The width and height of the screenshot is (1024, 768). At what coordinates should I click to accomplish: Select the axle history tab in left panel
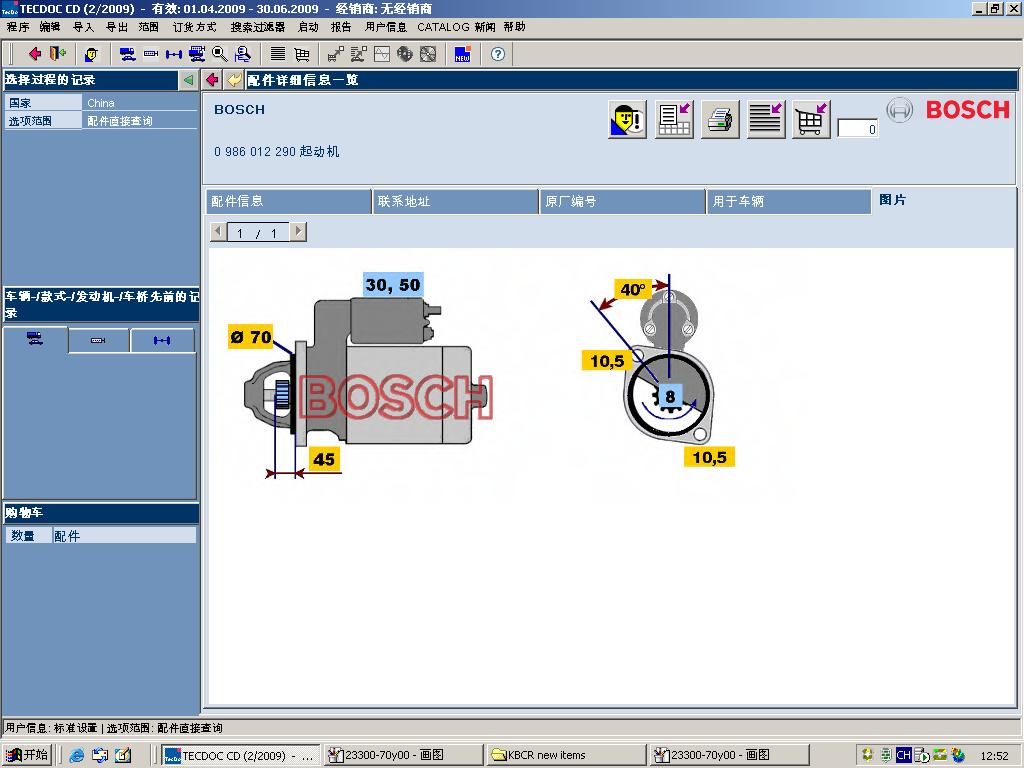162,340
